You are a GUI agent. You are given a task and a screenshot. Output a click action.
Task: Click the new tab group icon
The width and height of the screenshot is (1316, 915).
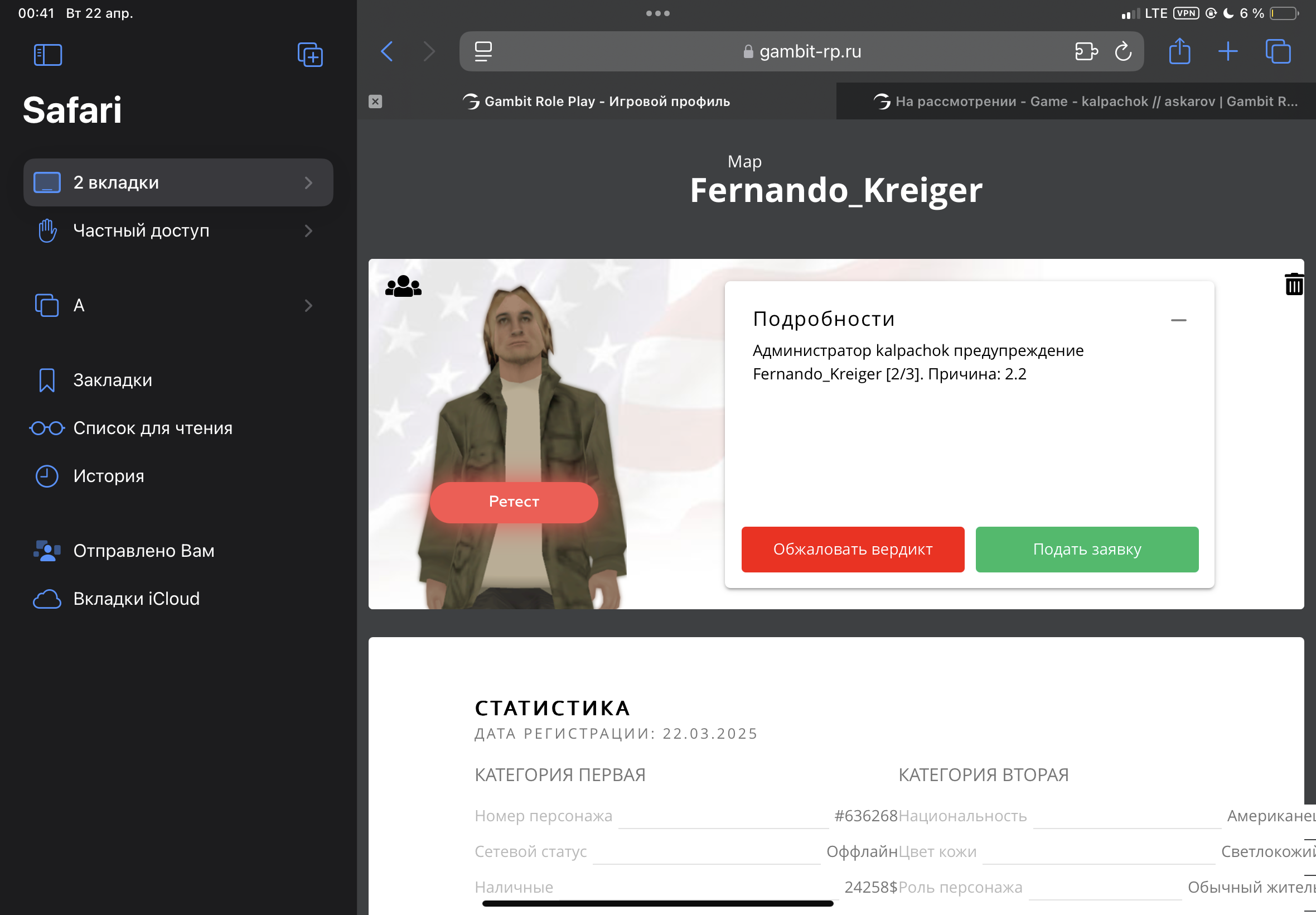coord(310,55)
